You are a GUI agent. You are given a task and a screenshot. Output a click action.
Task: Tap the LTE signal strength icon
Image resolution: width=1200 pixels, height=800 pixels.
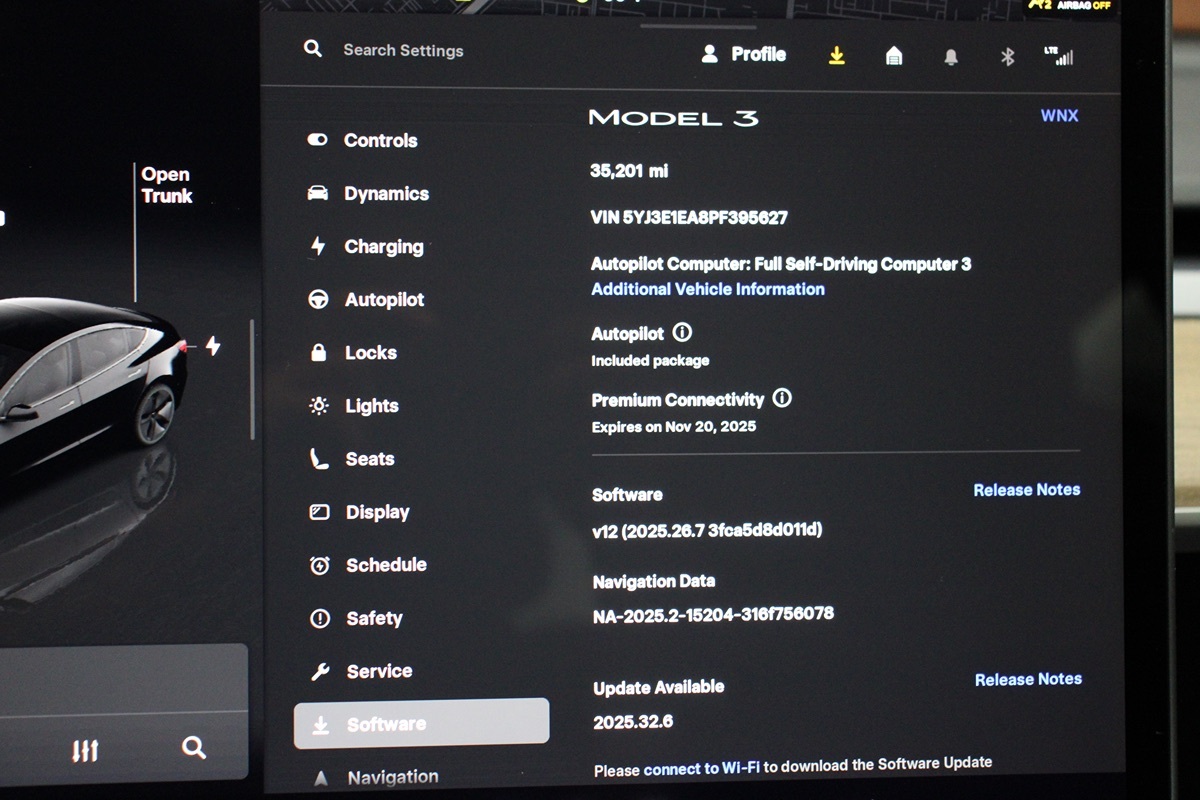tap(1058, 56)
